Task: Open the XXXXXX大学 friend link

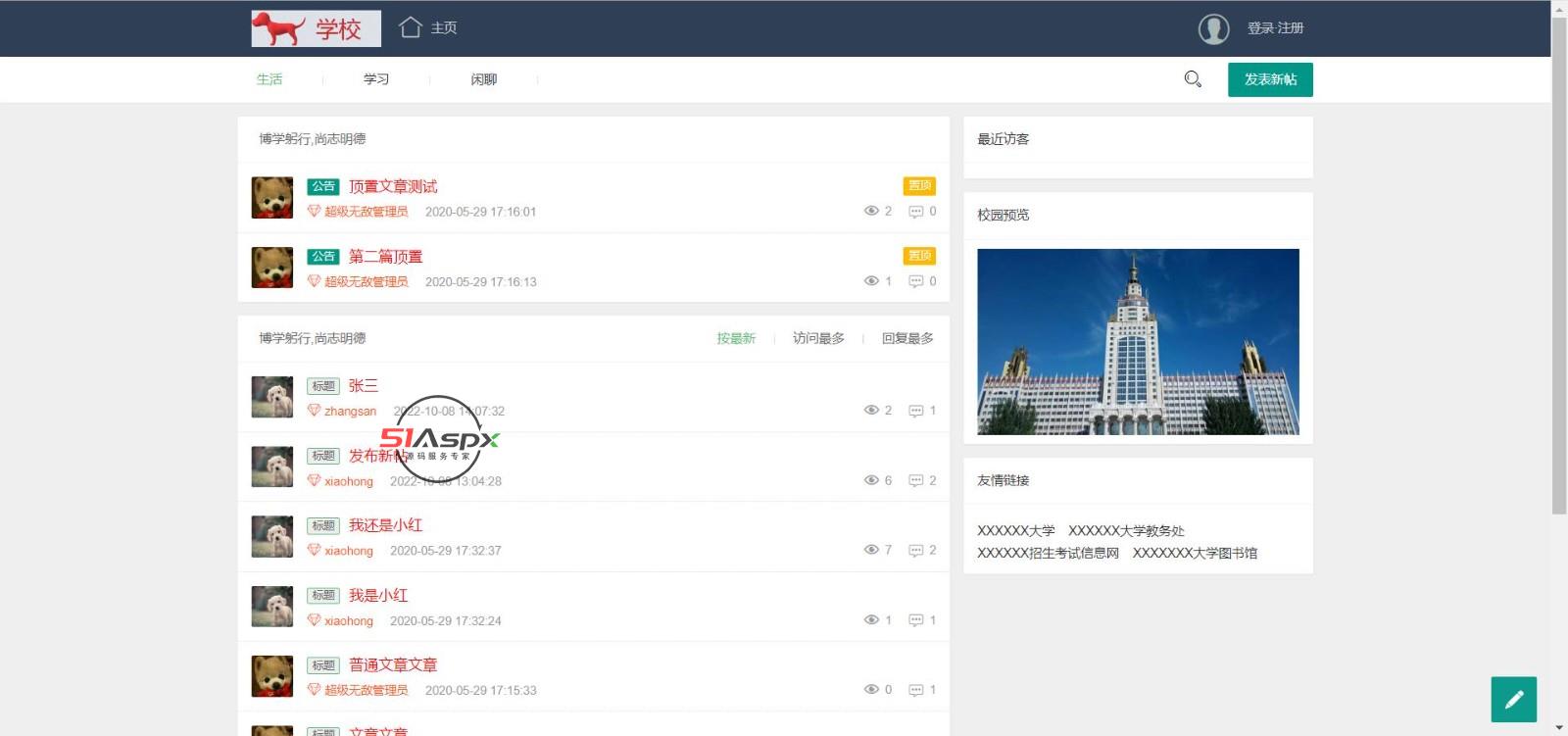Action: pyautogui.click(x=1016, y=531)
